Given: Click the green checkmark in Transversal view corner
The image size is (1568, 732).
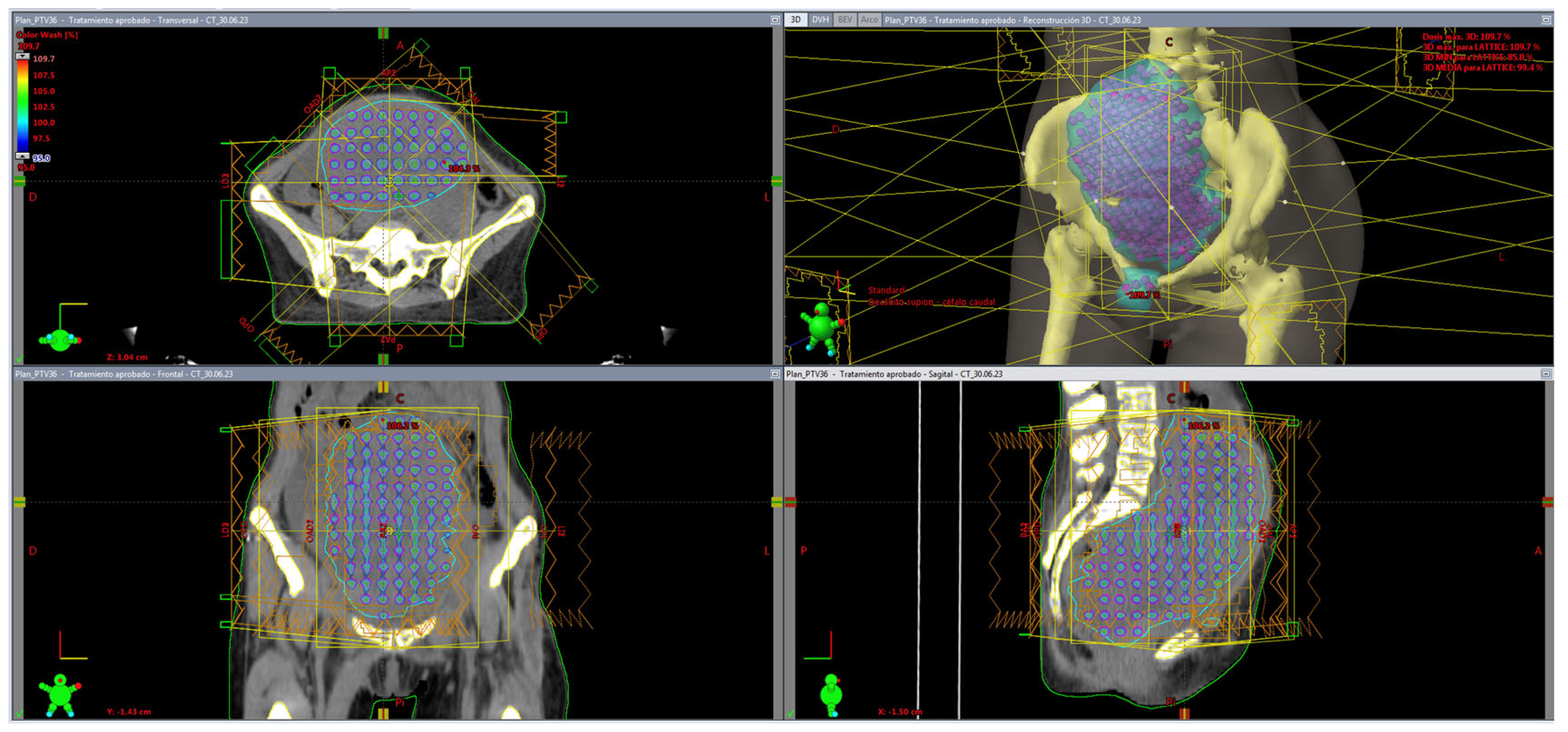Looking at the screenshot, I should pos(19,359).
